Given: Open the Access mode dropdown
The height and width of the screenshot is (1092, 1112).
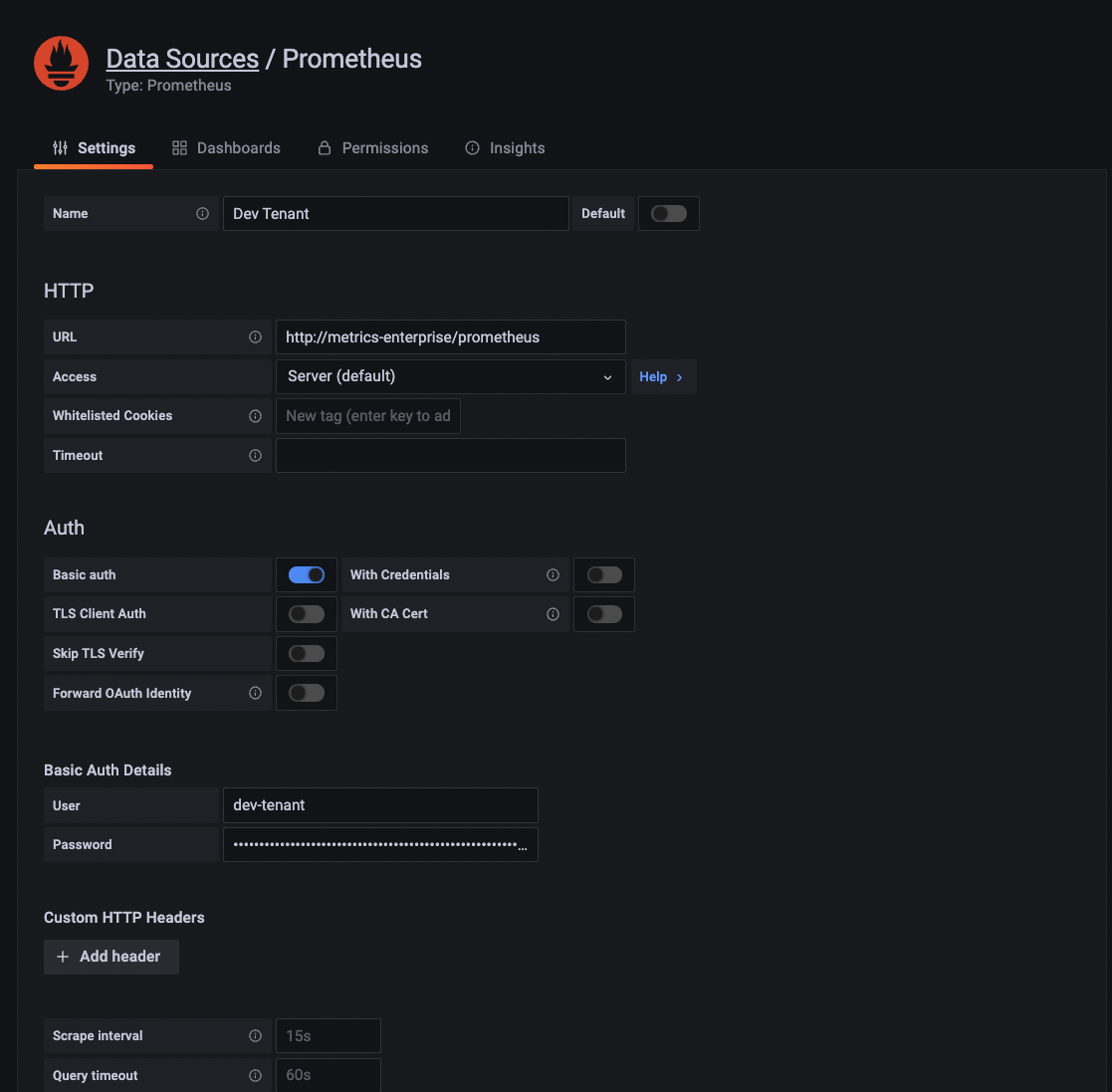Looking at the screenshot, I should [450, 376].
